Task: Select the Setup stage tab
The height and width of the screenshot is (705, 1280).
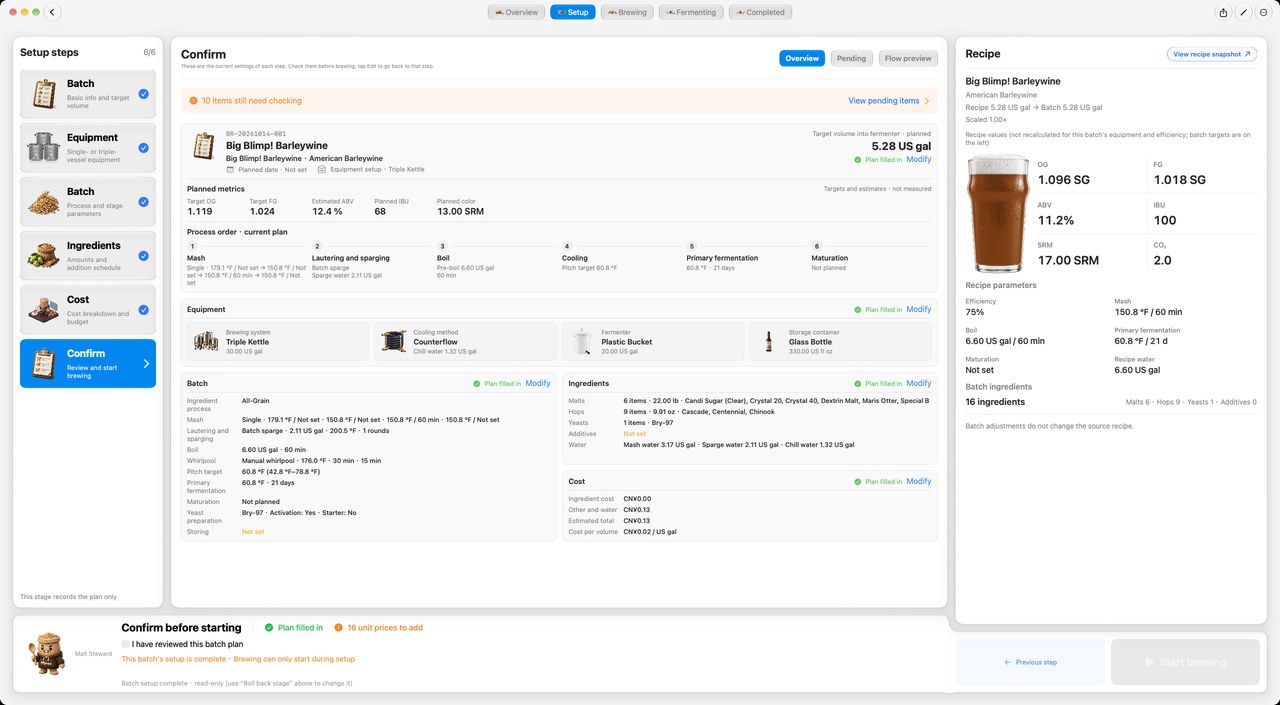Action: coord(573,12)
